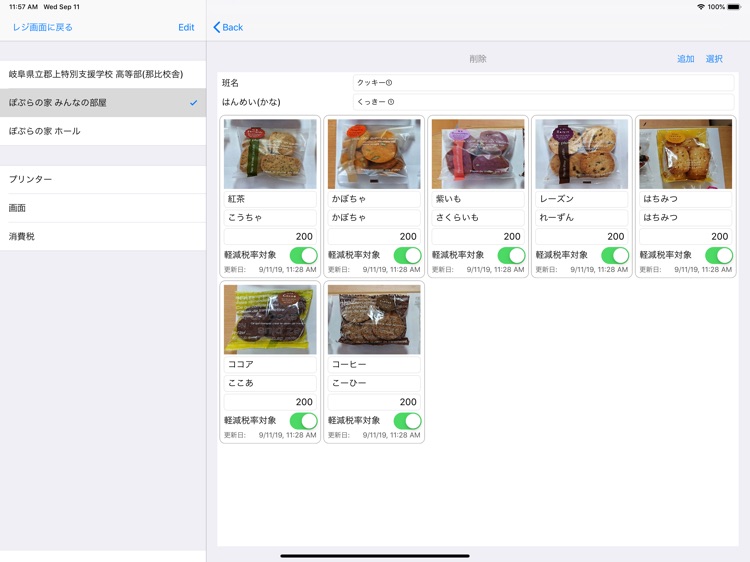Screen dimensions: 750x562
Task: Open プリンター settings
Action: click(103, 179)
